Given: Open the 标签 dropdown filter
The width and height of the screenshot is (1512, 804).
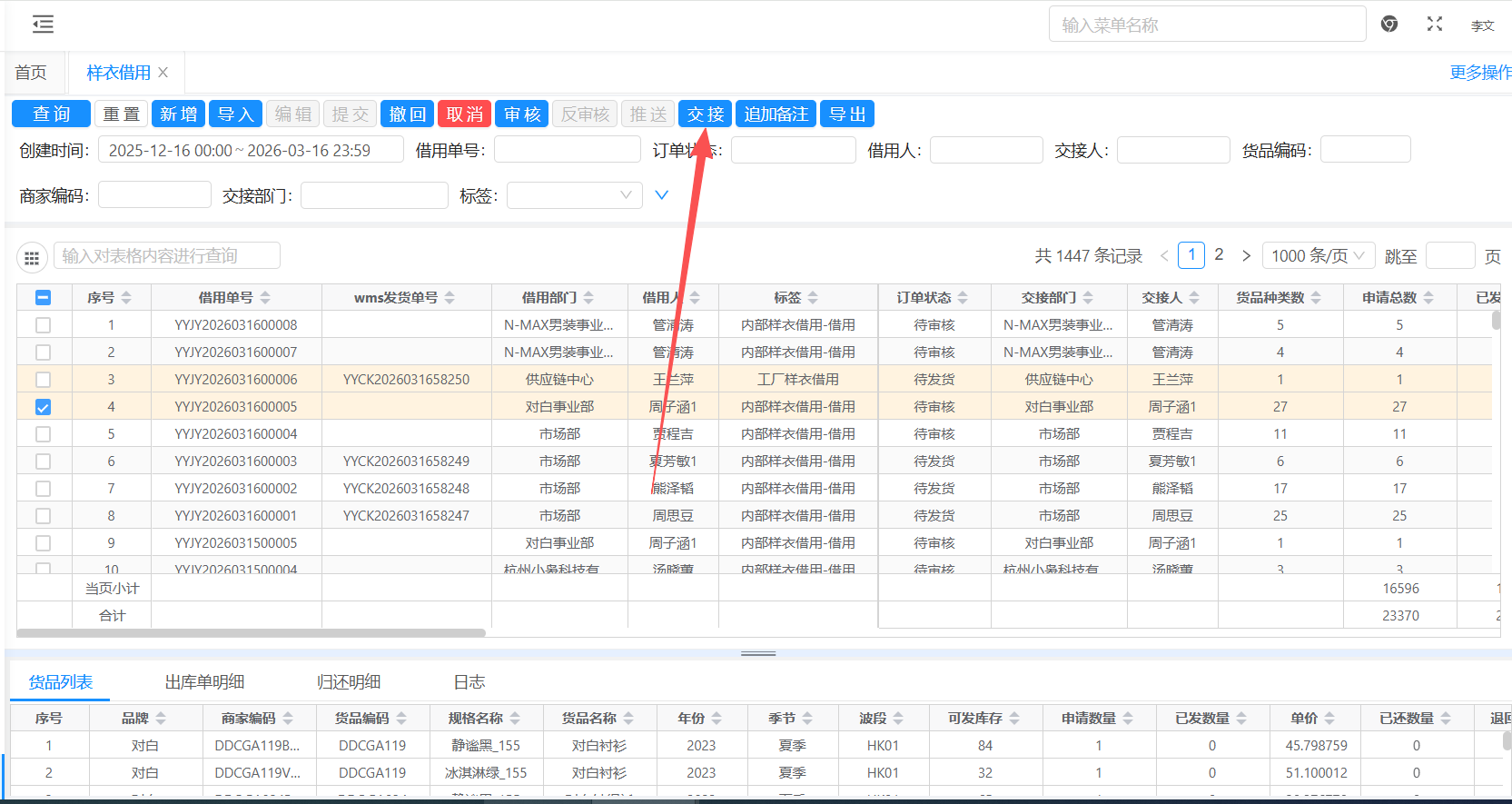Looking at the screenshot, I should pos(574,195).
